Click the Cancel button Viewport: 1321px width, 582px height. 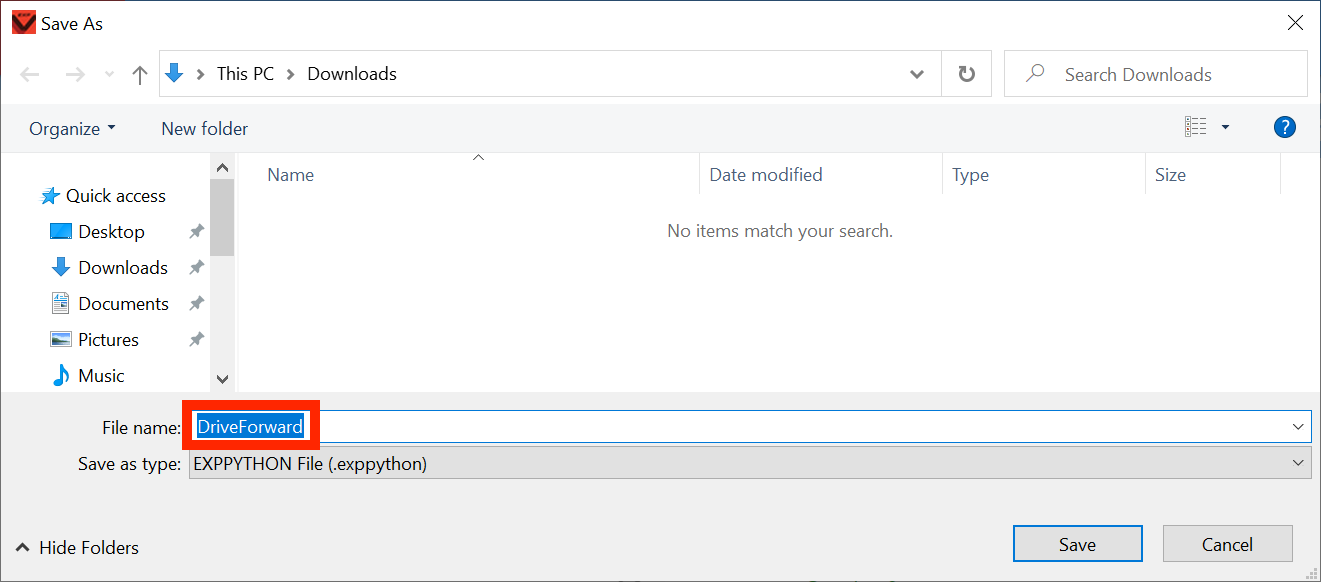tap(1228, 544)
